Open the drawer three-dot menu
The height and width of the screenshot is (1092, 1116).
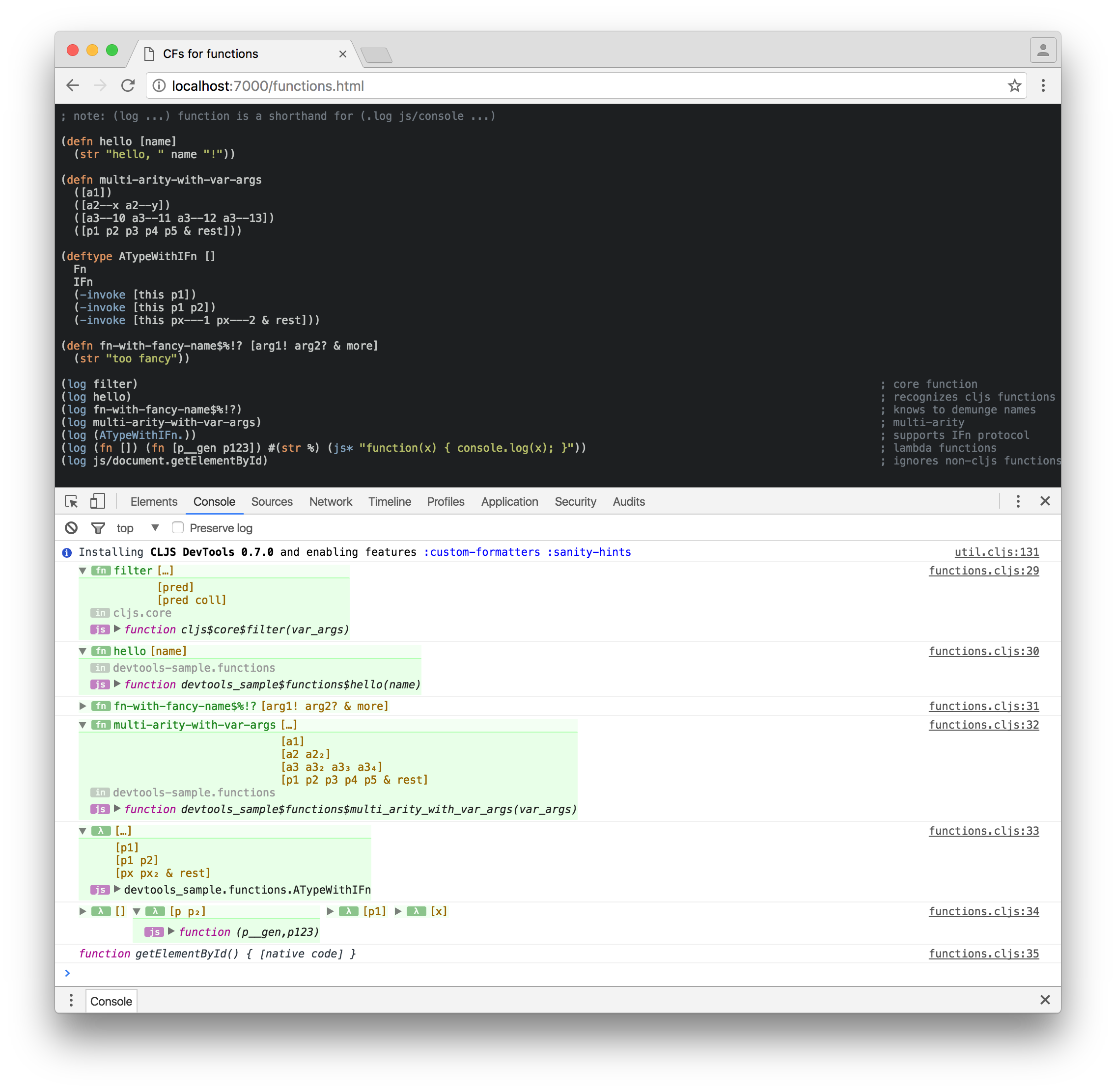(71, 1000)
